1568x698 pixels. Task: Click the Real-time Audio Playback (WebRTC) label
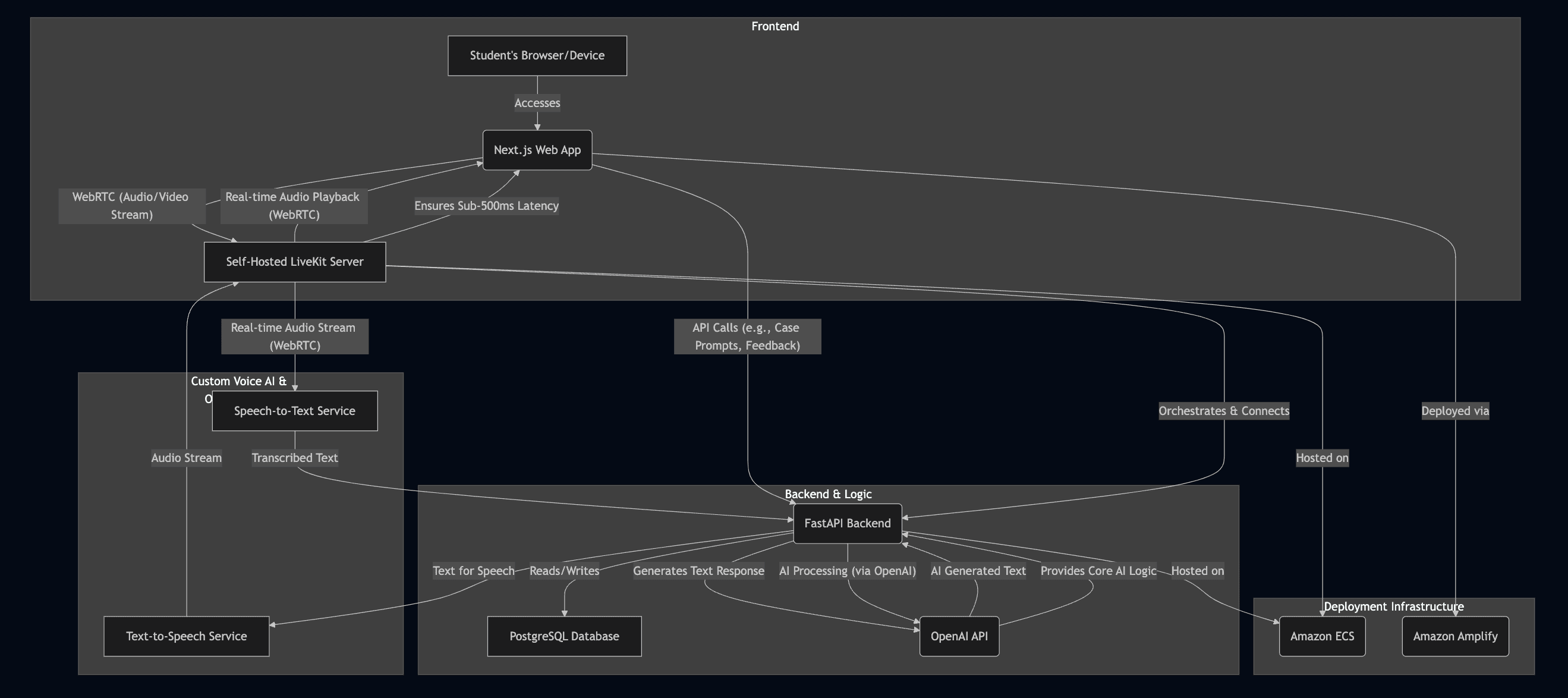pos(294,206)
